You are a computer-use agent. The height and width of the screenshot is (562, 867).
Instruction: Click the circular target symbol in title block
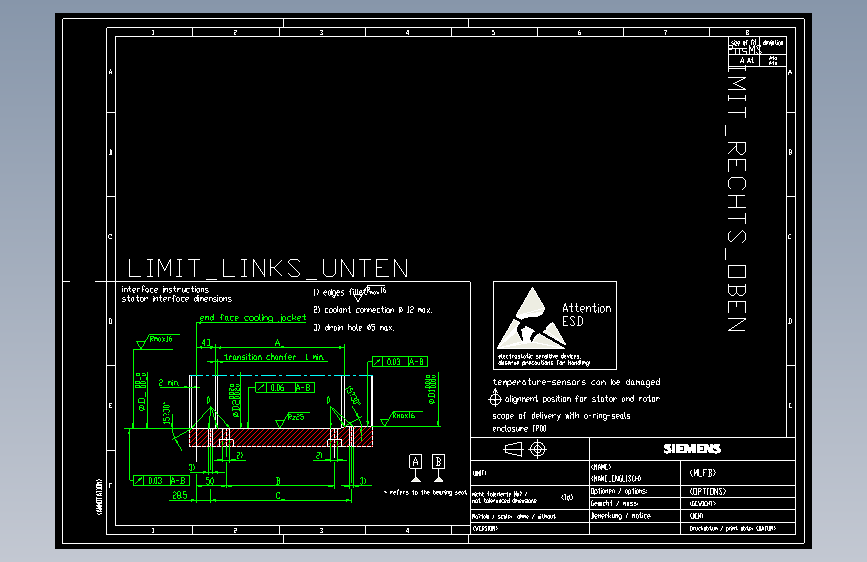tap(537, 449)
